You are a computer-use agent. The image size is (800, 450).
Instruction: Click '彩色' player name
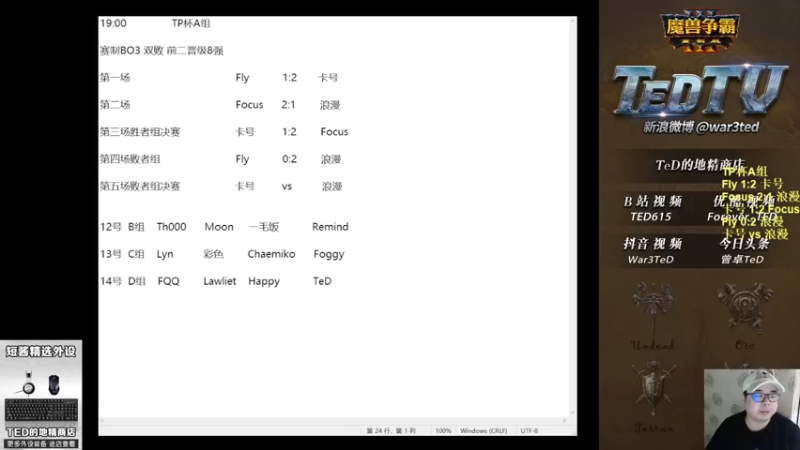point(213,254)
